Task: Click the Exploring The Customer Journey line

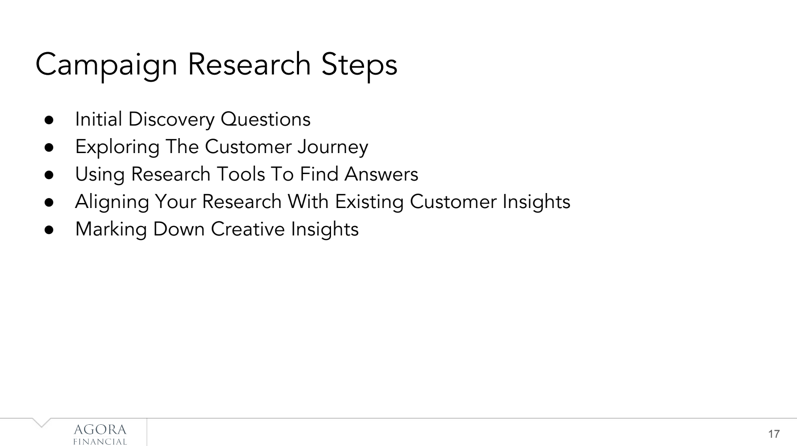Action: pyautogui.click(x=222, y=147)
